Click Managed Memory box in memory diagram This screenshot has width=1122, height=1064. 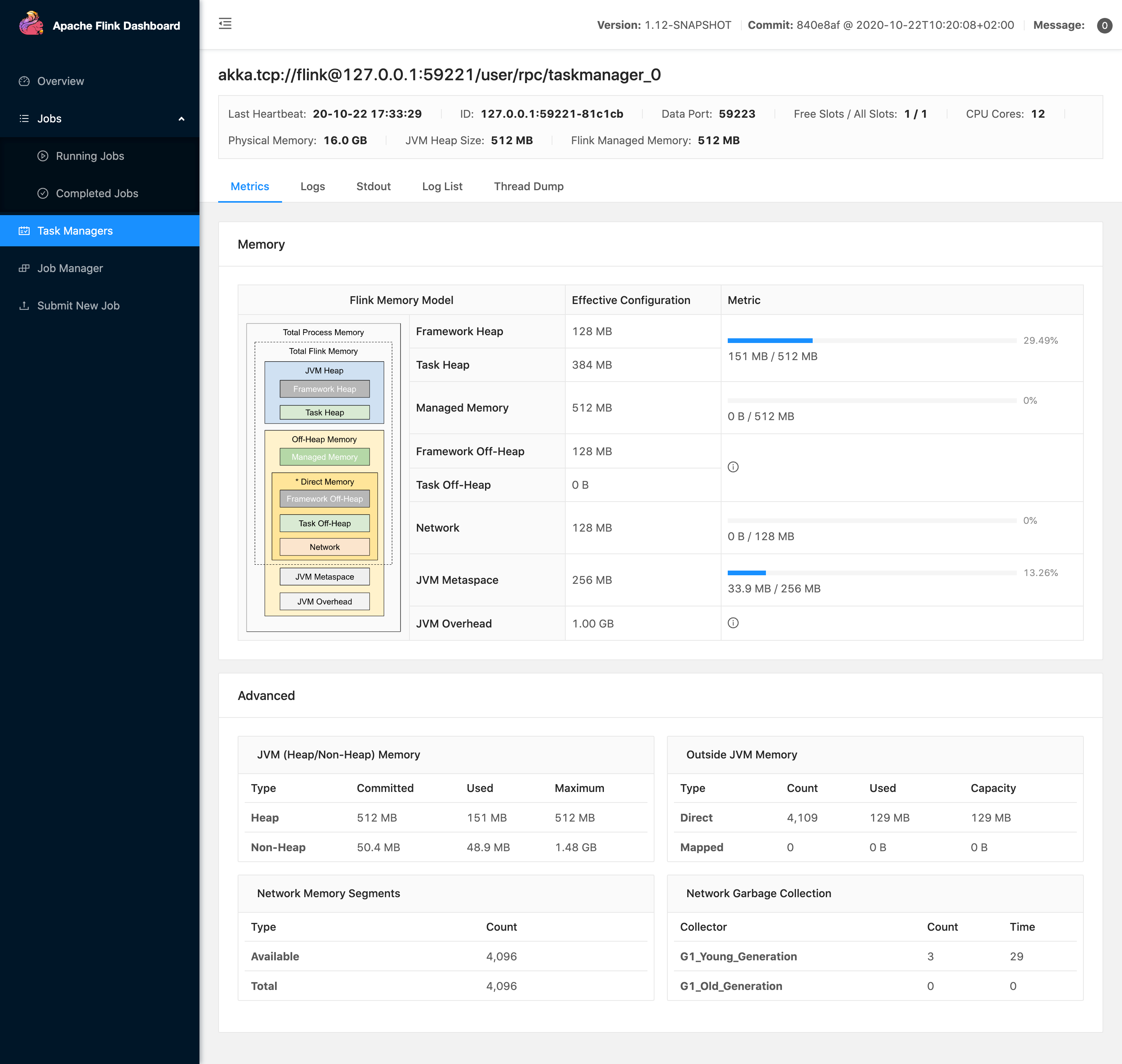pos(324,457)
